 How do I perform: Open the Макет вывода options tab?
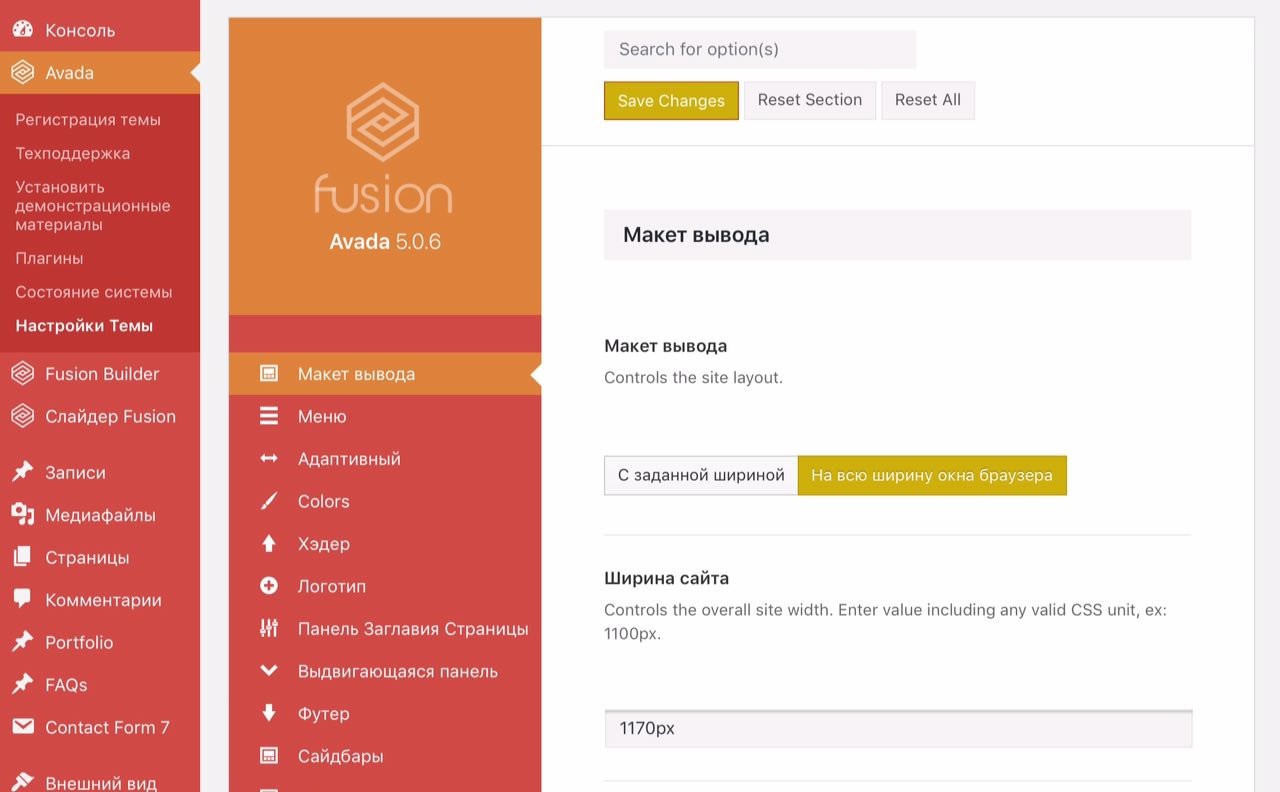point(385,374)
